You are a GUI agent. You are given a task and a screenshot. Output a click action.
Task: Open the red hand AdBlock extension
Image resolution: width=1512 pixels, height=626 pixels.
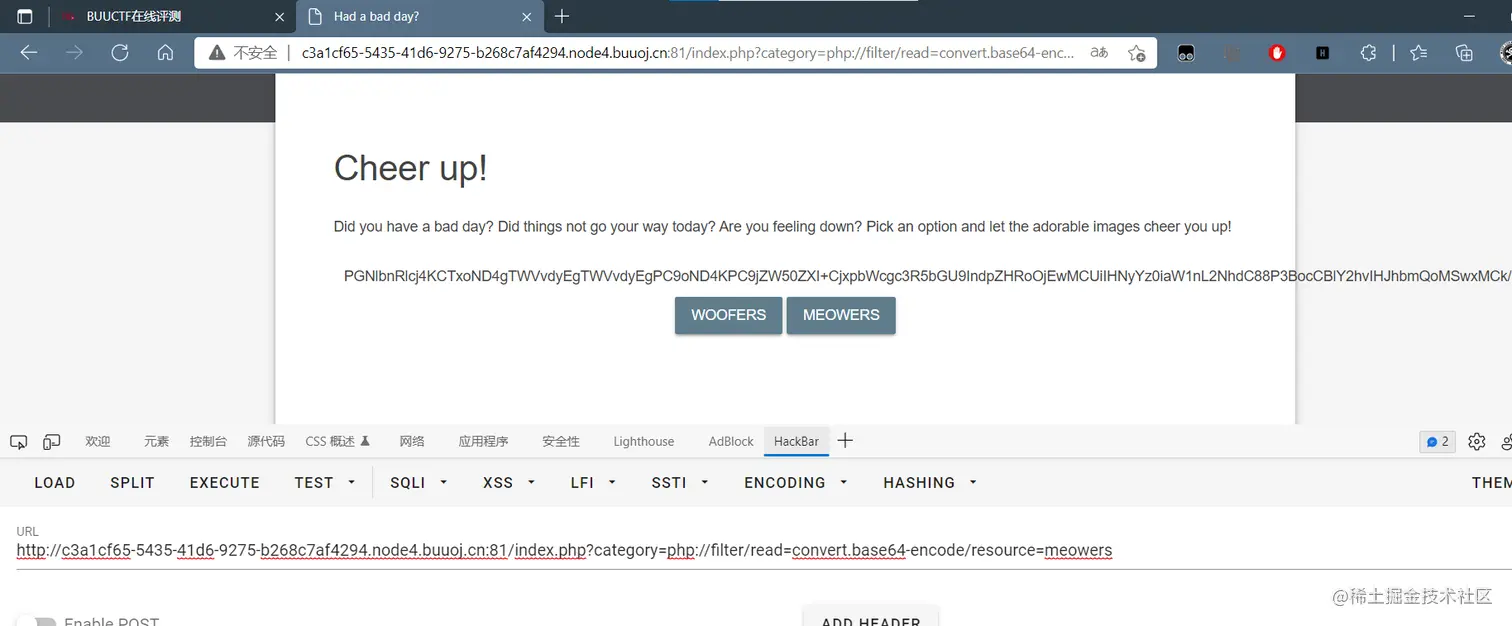coord(1277,53)
